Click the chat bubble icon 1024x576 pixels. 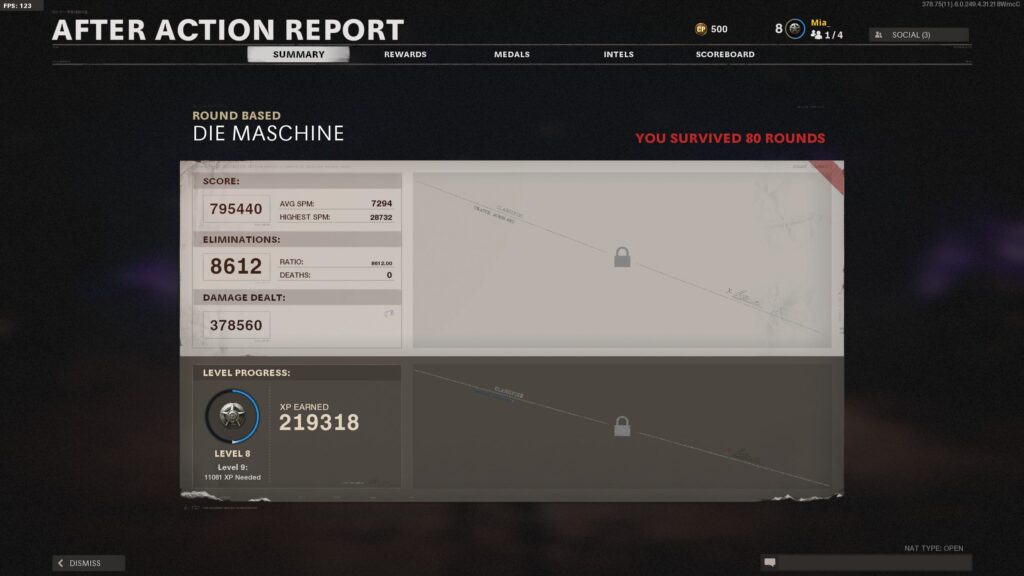coord(770,562)
